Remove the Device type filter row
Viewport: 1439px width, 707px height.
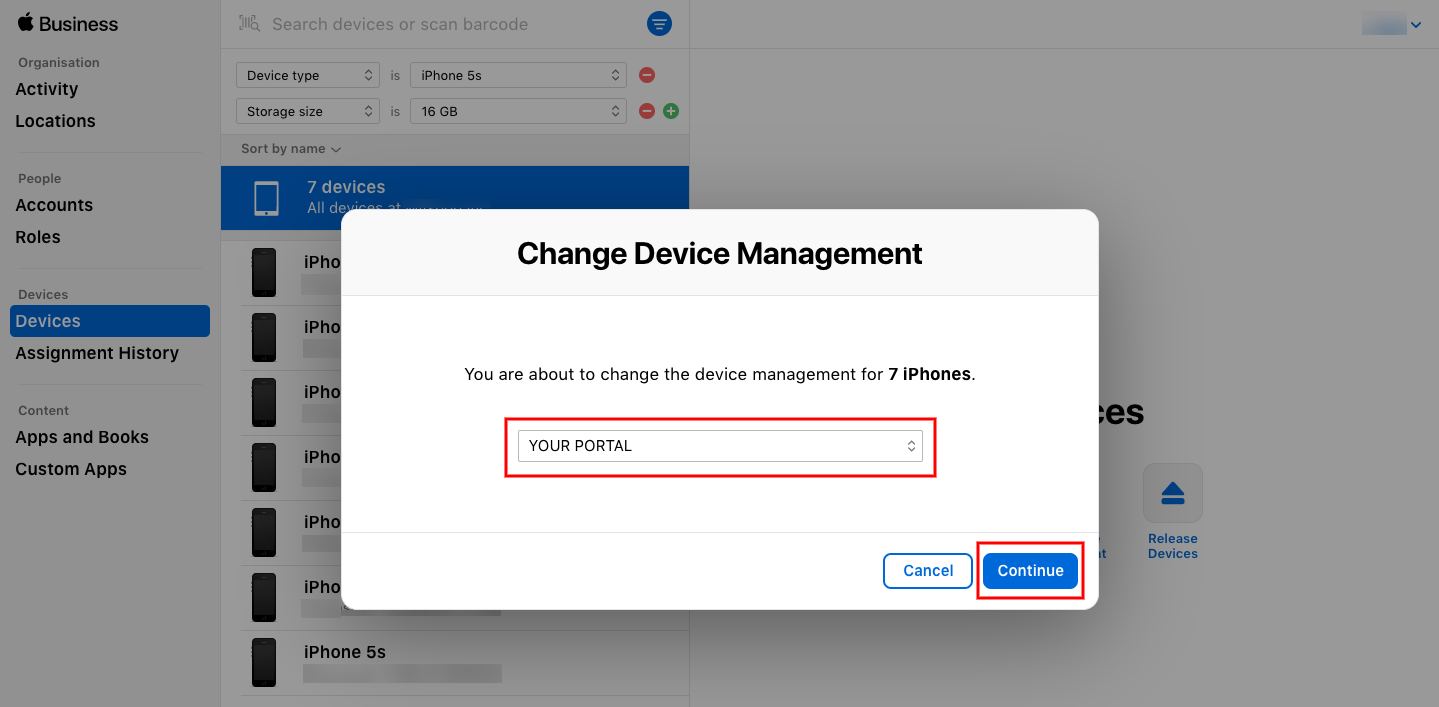[647, 75]
